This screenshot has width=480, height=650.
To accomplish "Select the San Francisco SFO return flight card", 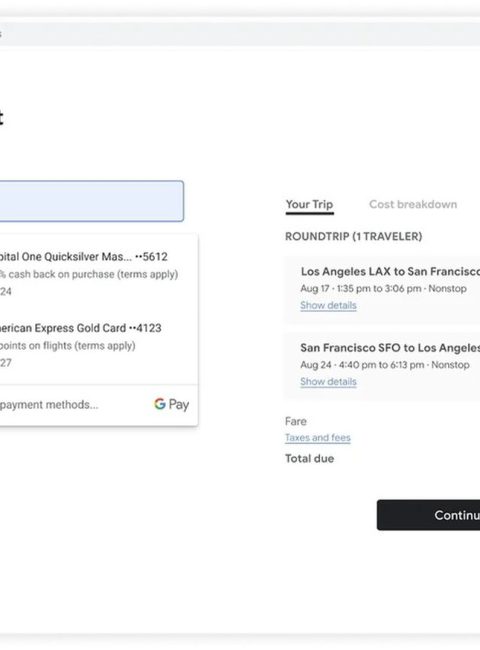I will click(382, 366).
